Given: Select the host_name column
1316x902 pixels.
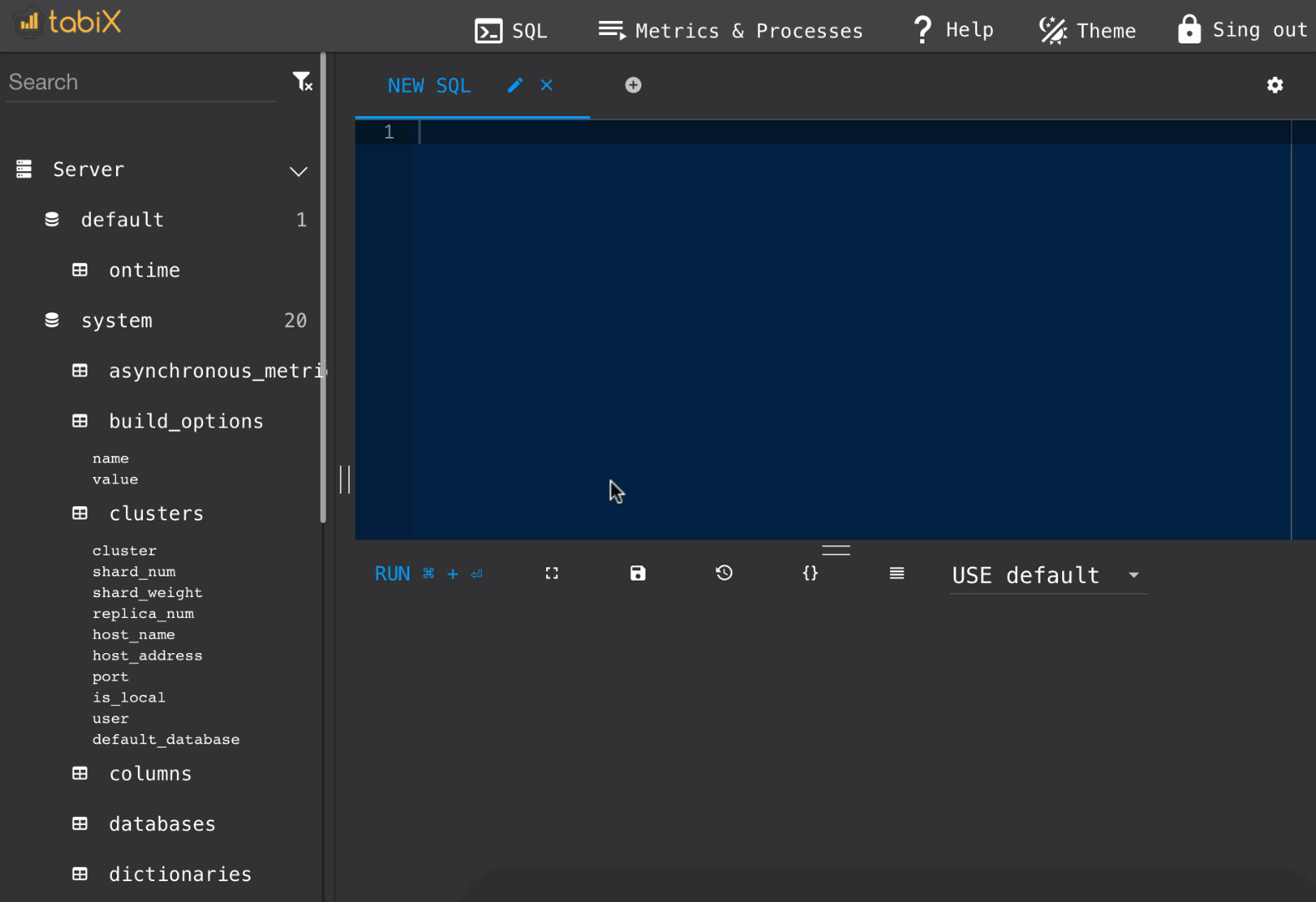Looking at the screenshot, I should pos(134,635).
